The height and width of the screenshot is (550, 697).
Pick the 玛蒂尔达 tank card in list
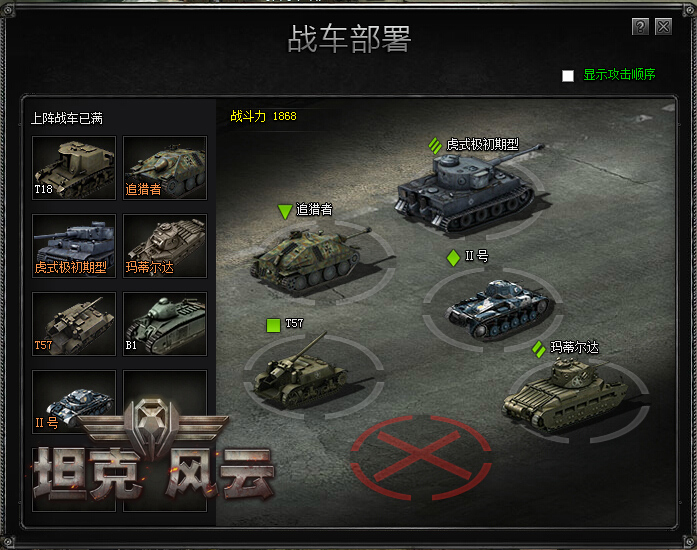point(165,246)
